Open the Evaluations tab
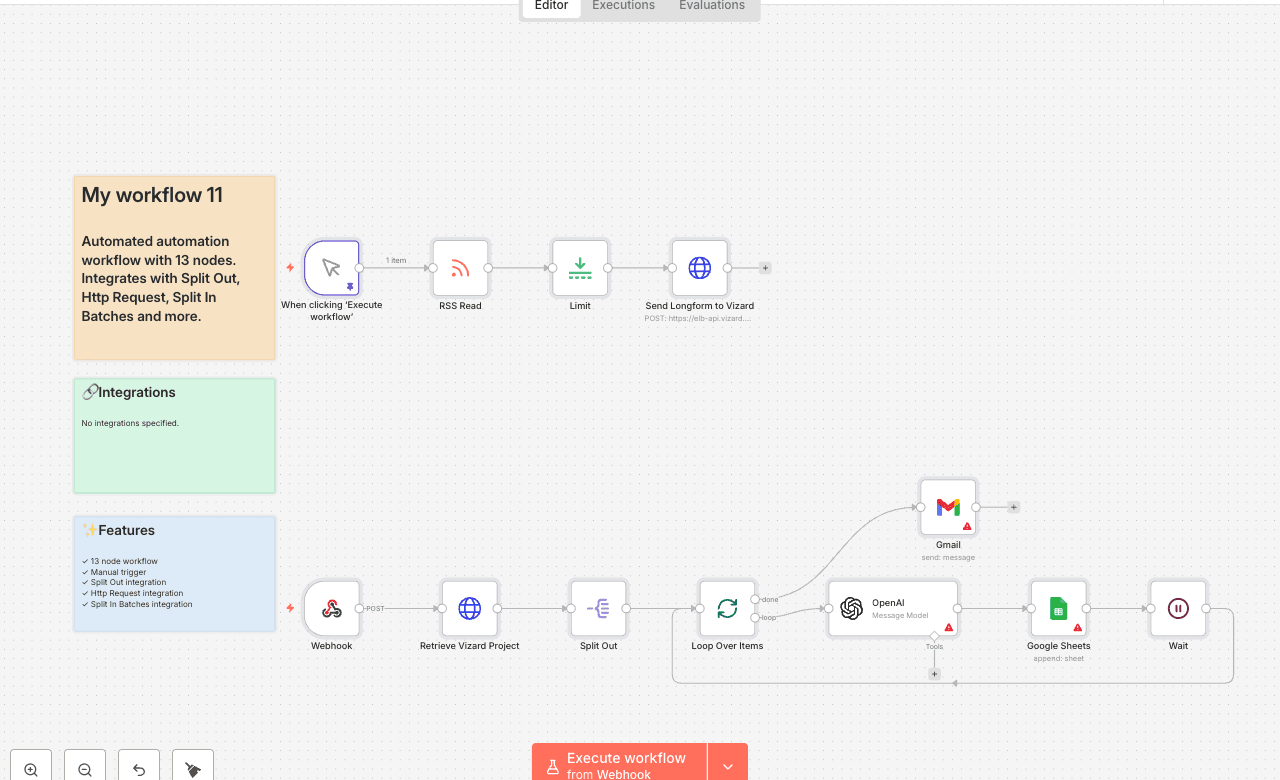 (x=711, y=6)
